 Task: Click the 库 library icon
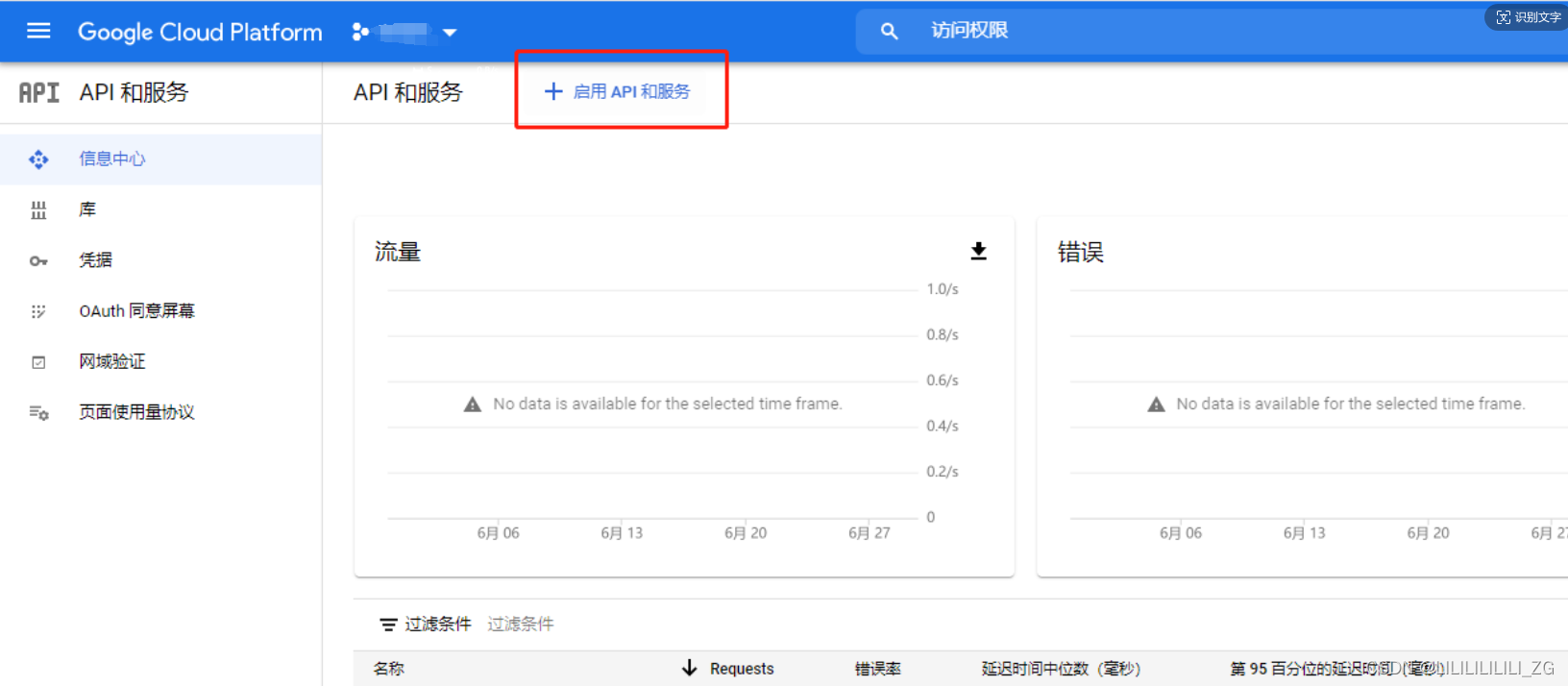tap(38, 210)
